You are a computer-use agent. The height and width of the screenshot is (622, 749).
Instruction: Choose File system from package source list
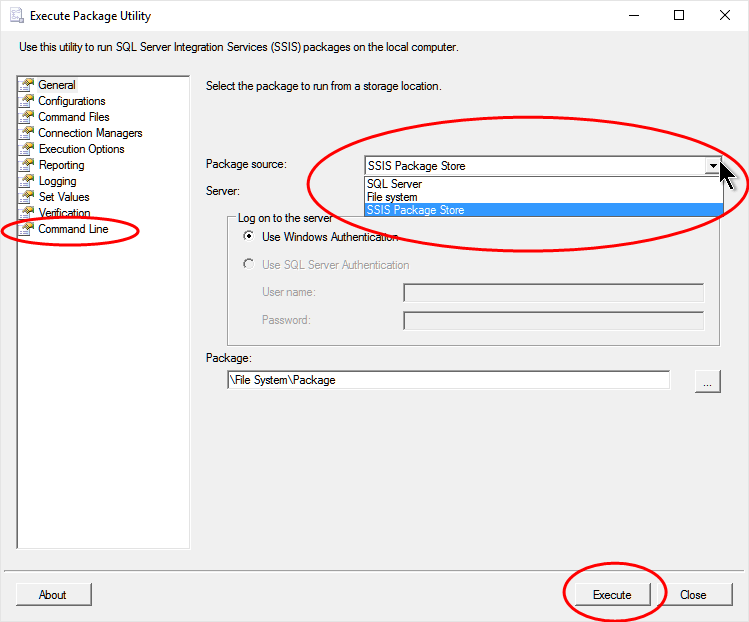click(544, 197)
